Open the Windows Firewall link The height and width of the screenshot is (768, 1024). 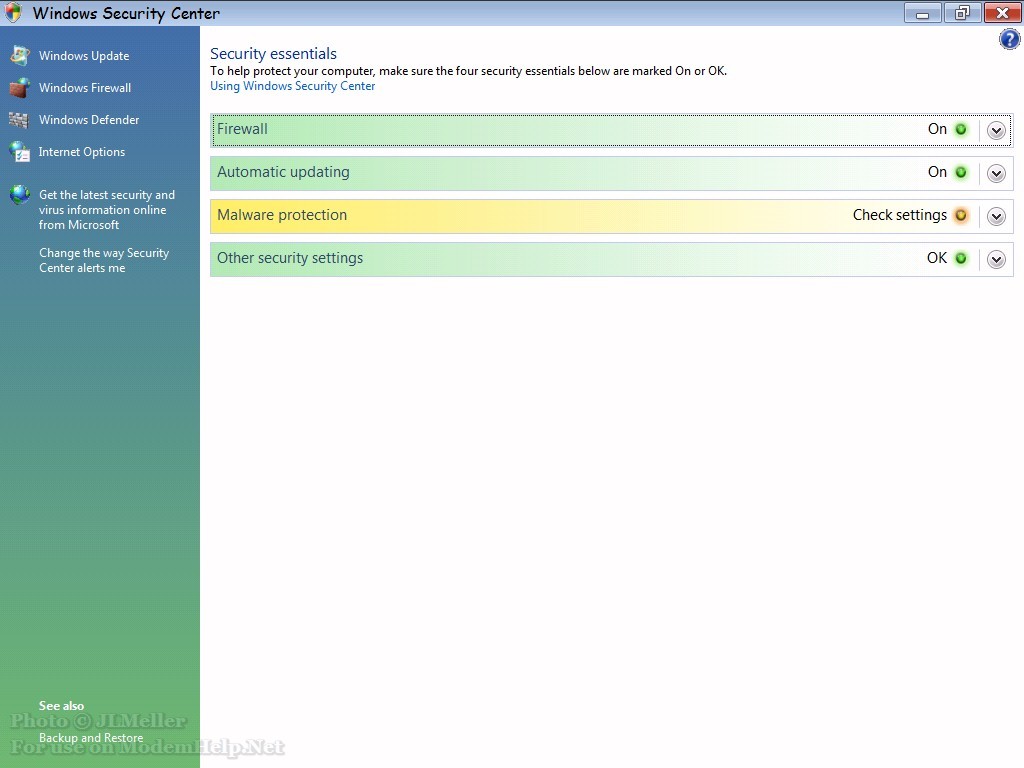[85, 88]
